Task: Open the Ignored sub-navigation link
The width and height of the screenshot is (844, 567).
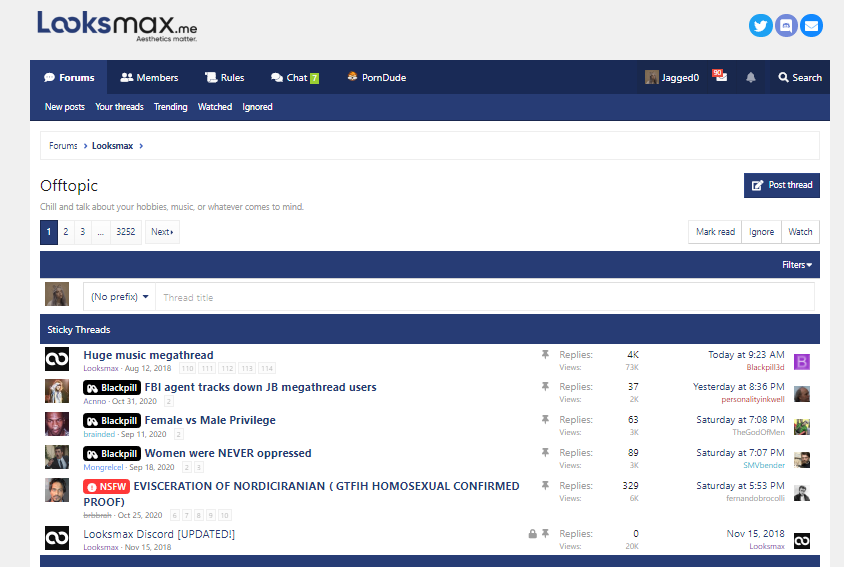Action: [257, 107]
